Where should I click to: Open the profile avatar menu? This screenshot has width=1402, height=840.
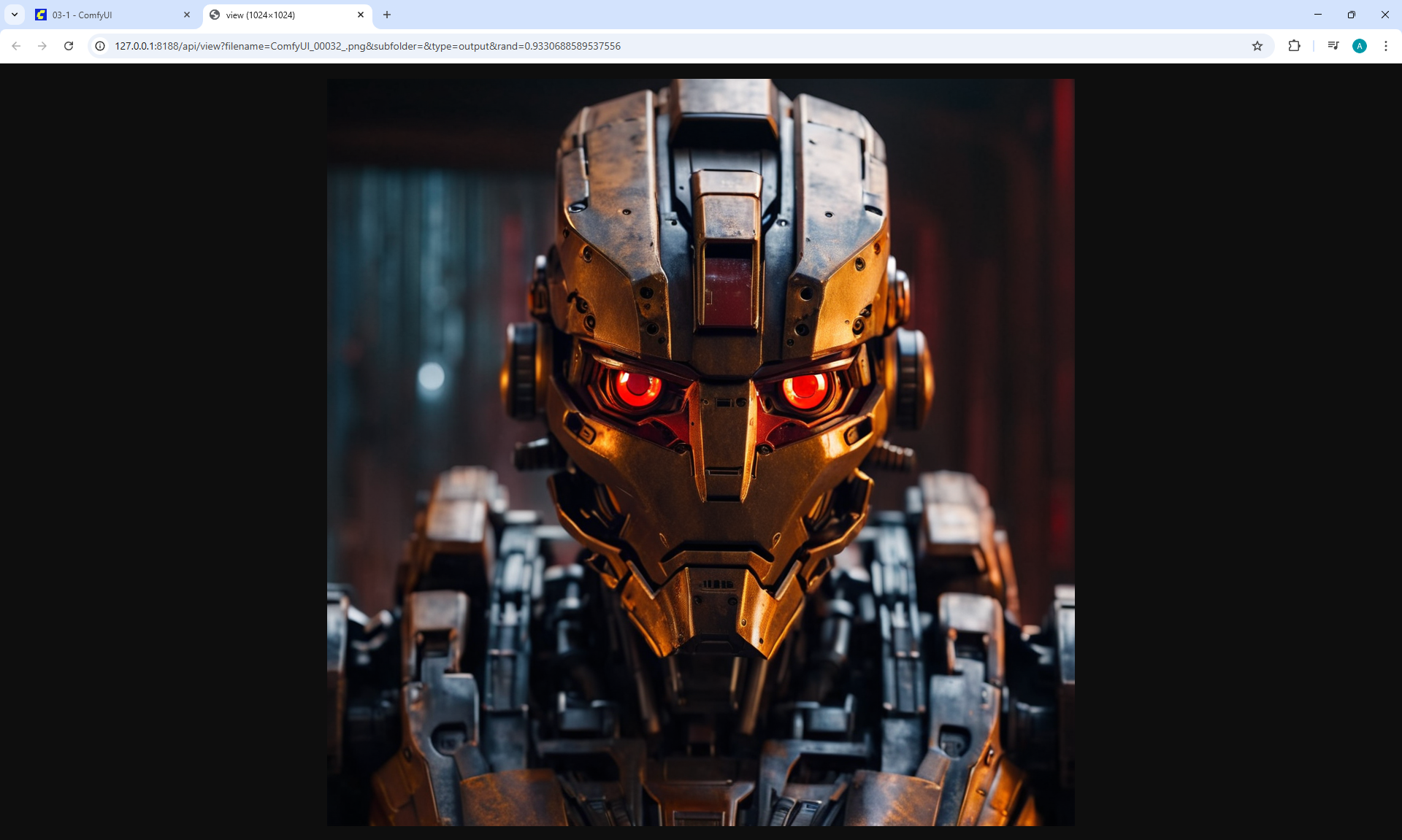click(1359, 46)
